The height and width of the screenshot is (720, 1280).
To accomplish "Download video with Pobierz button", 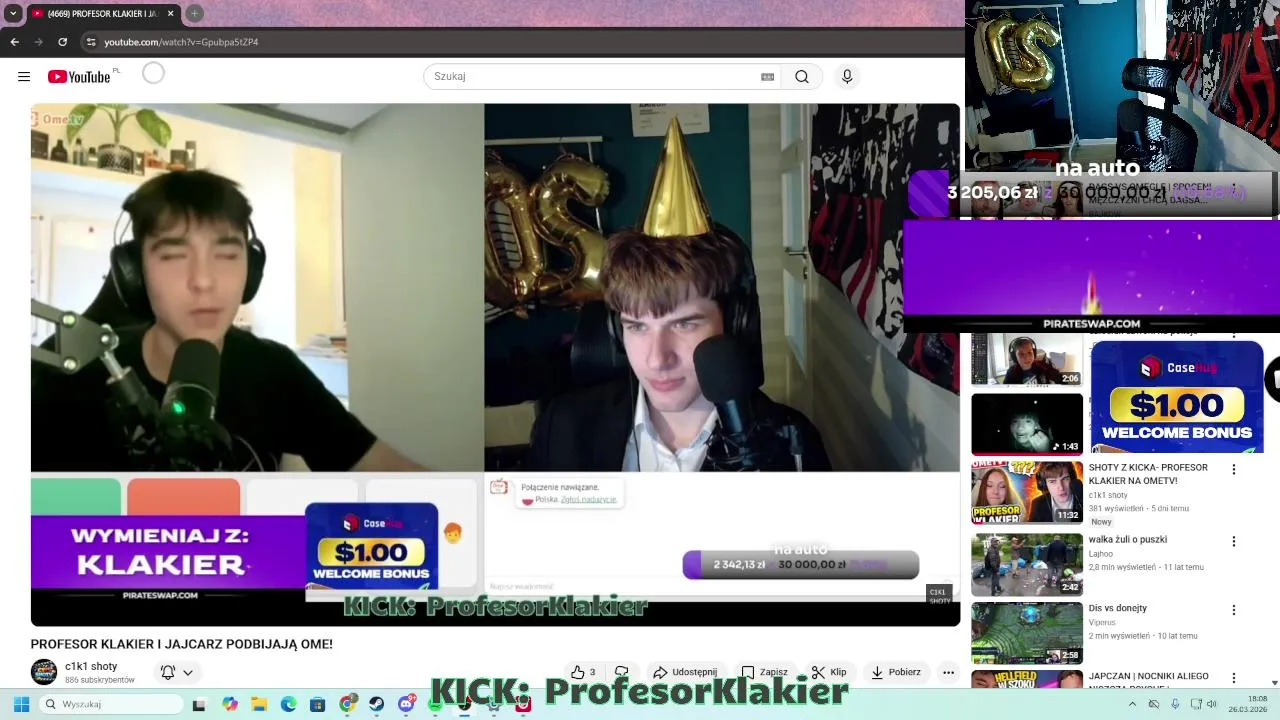I will click(896, 672).
